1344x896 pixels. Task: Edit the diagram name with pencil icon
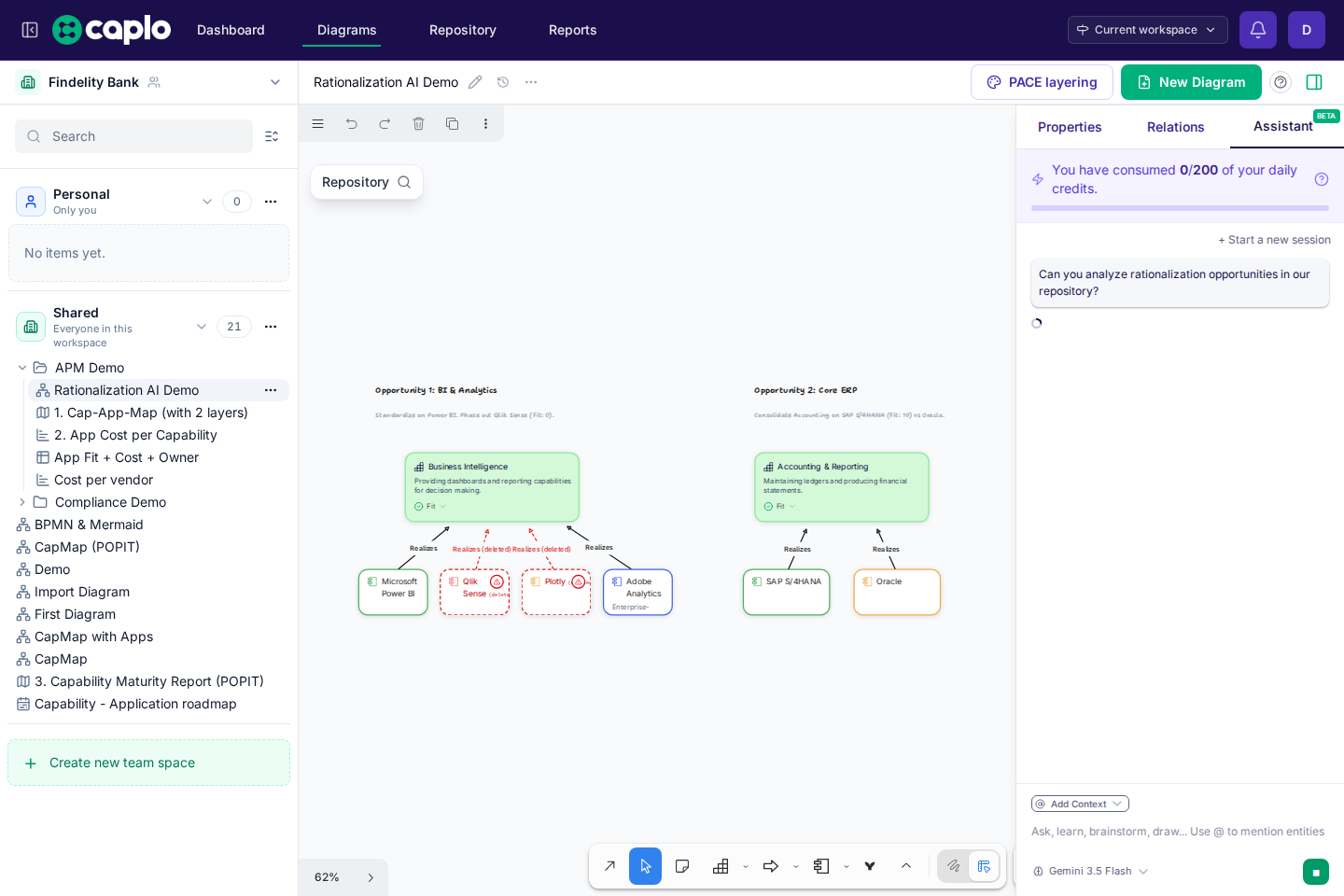pos(475,82)
